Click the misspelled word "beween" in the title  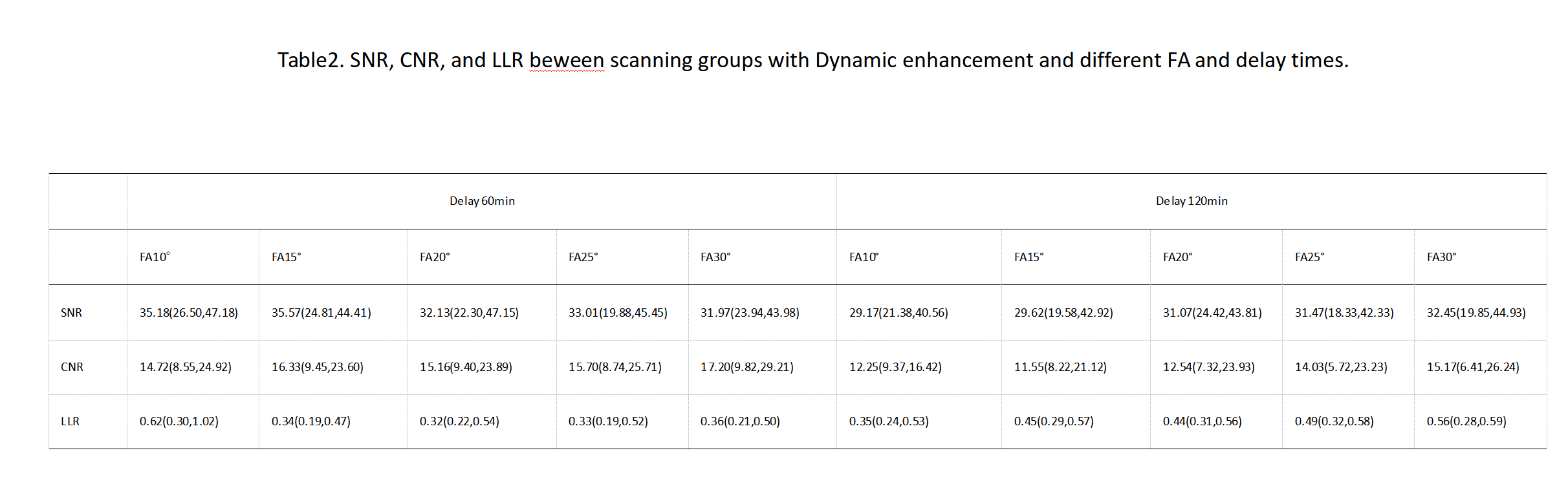point(567,60)
